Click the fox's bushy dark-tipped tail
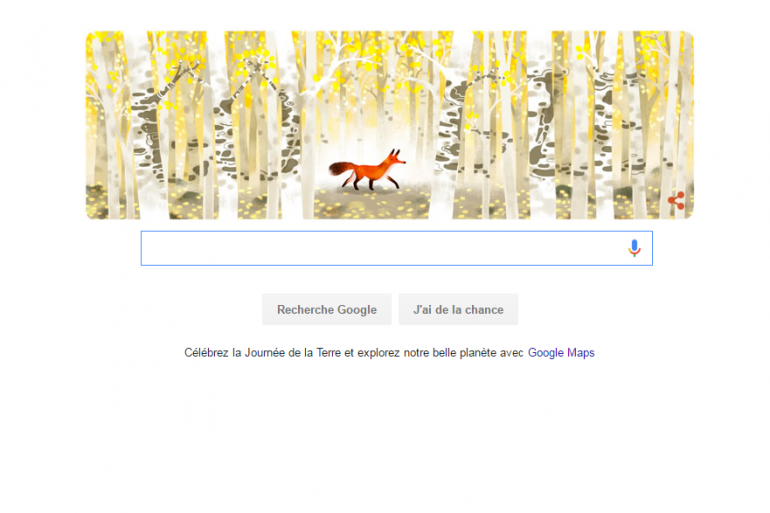 point(341,169)
